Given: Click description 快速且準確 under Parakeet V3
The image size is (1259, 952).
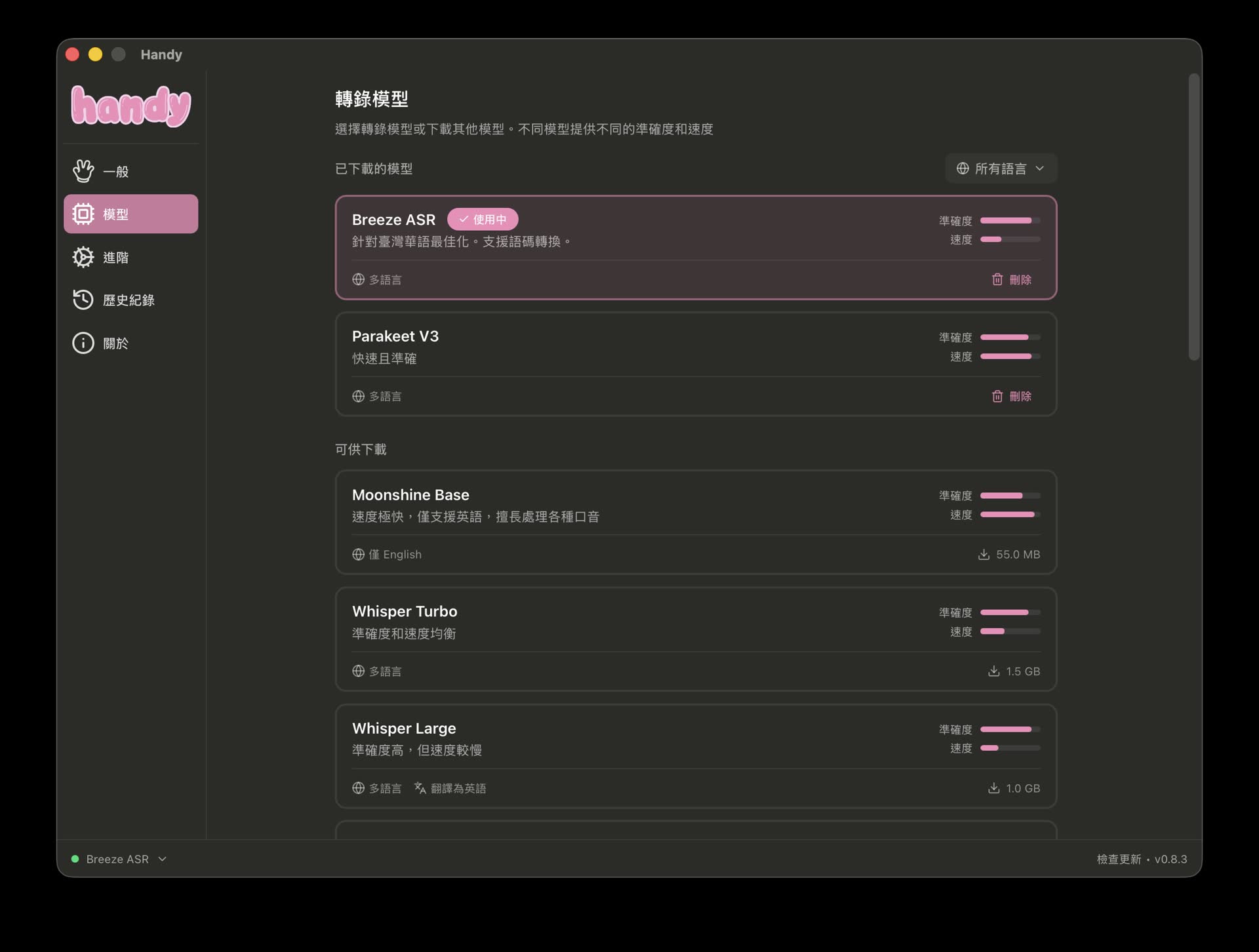Looking at the screenshot, I should tap(384, 359).
